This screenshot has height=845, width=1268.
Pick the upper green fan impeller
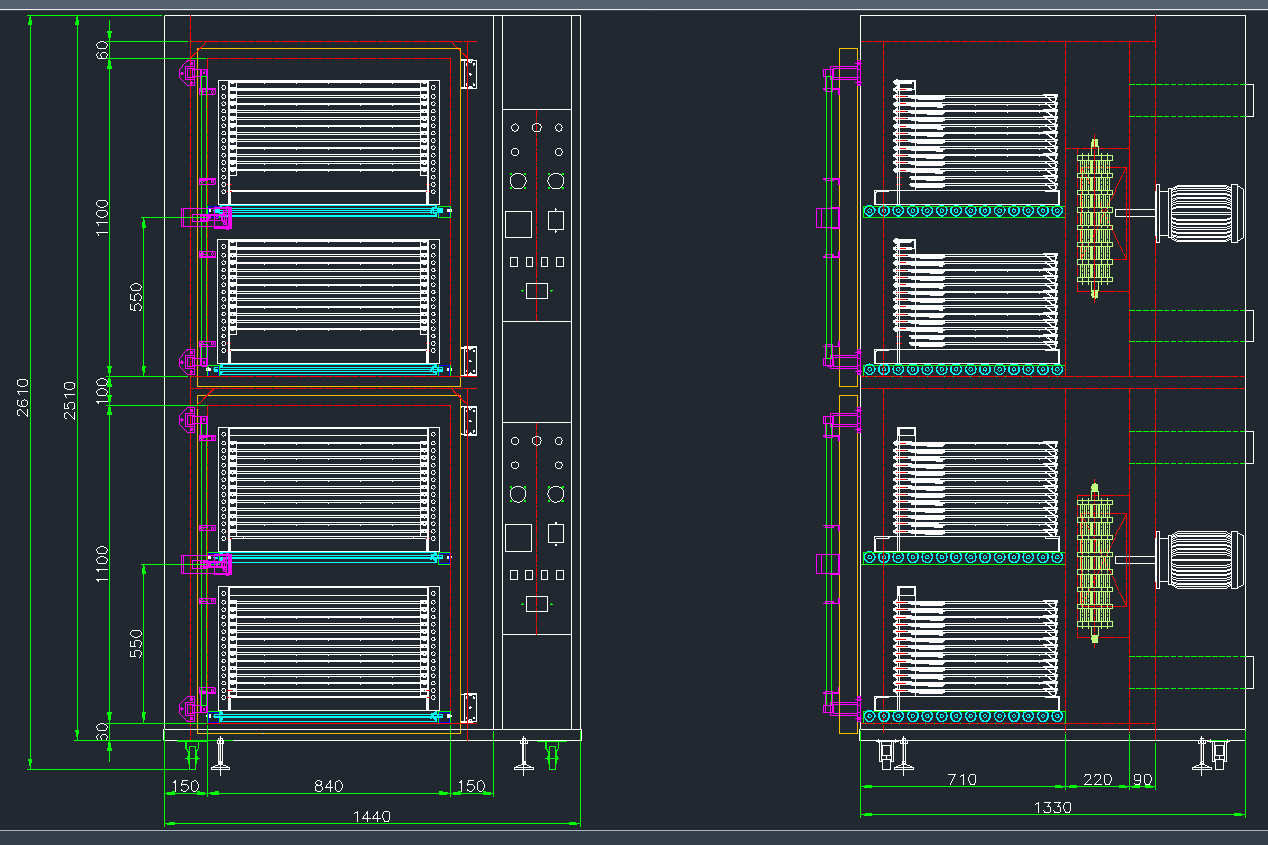(1095, 218)
